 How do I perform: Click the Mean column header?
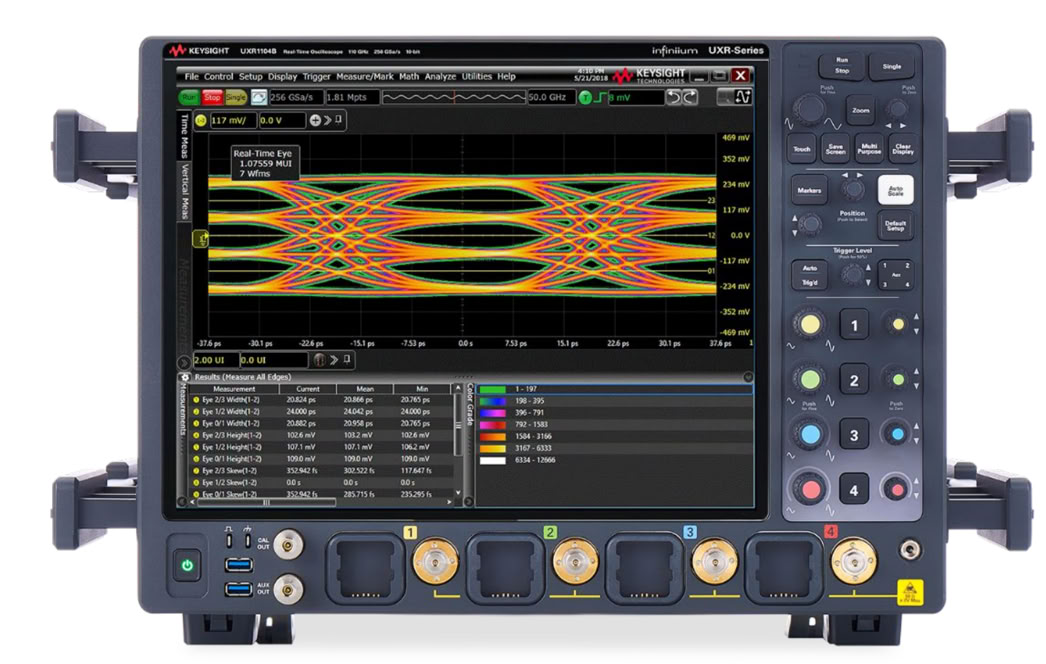coord(365,389)
